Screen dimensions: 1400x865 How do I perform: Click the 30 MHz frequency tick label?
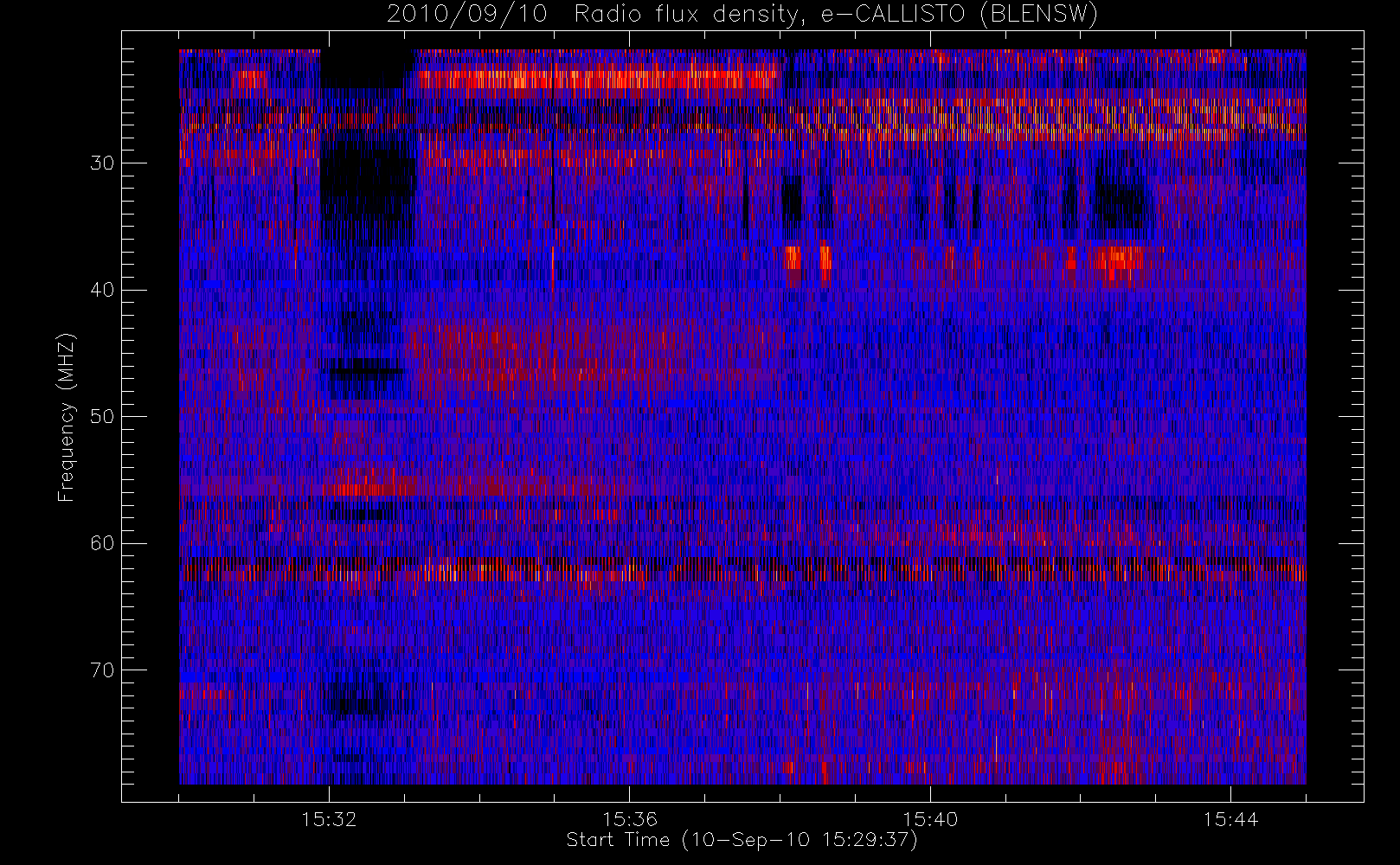point(102,163)
